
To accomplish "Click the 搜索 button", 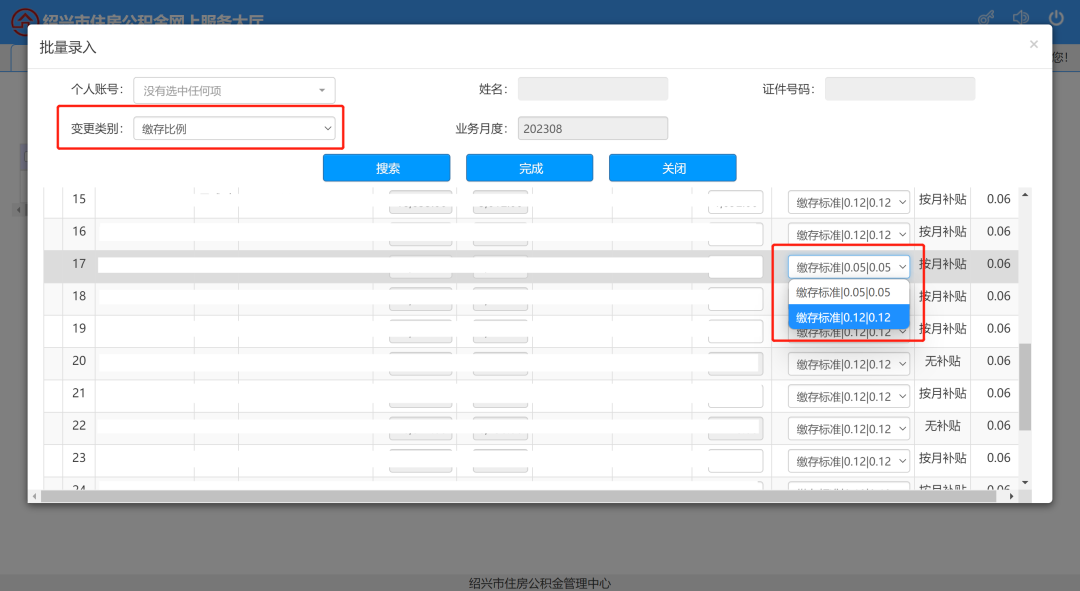I will pyautogui.click(x=386, y=168).
